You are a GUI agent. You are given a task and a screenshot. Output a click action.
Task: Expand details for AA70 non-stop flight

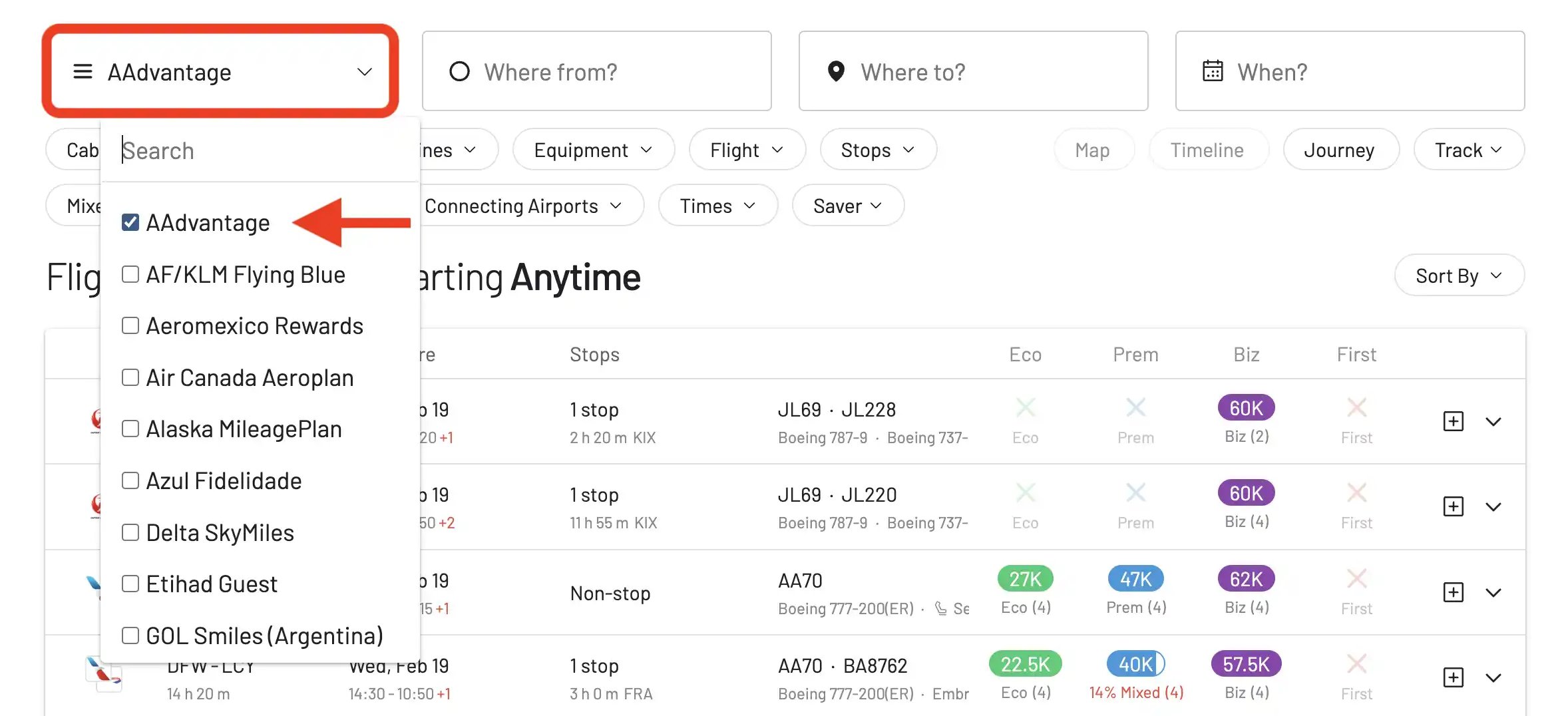(x=1493, y=593)
